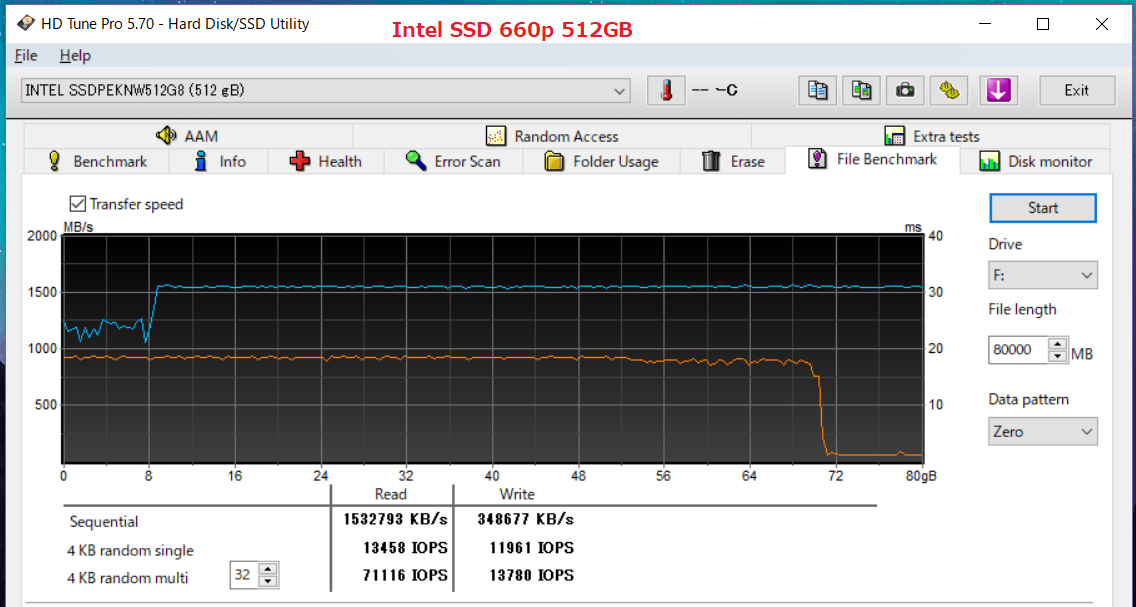Screen dimensions: 1136x607
Task: Click the Read column header
Action: tap(390, 494)
